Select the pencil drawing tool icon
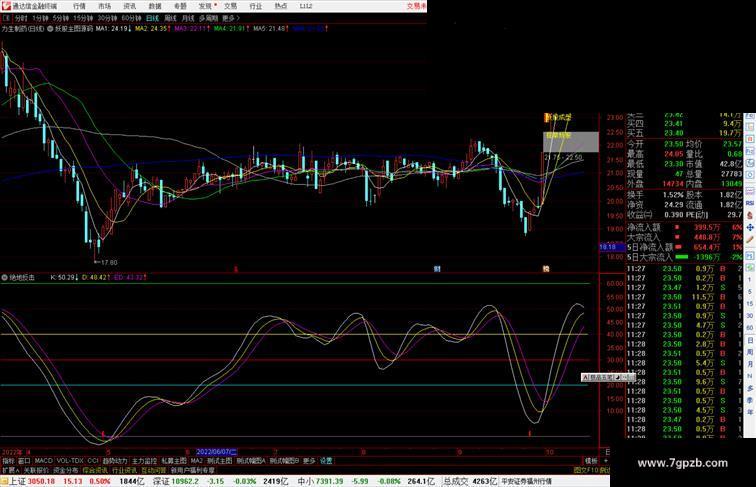The height and width of the screenshot is (487, 756). click(x=750, y=240)
